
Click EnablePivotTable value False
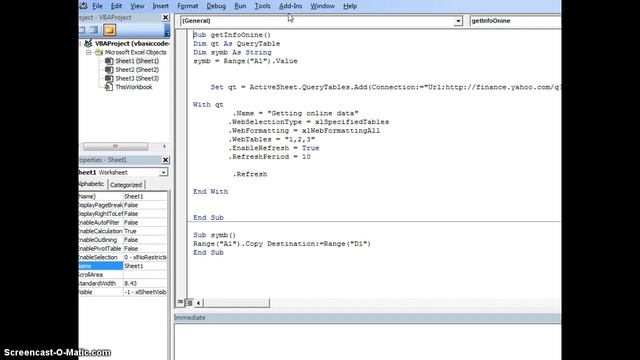click(145, 249)
